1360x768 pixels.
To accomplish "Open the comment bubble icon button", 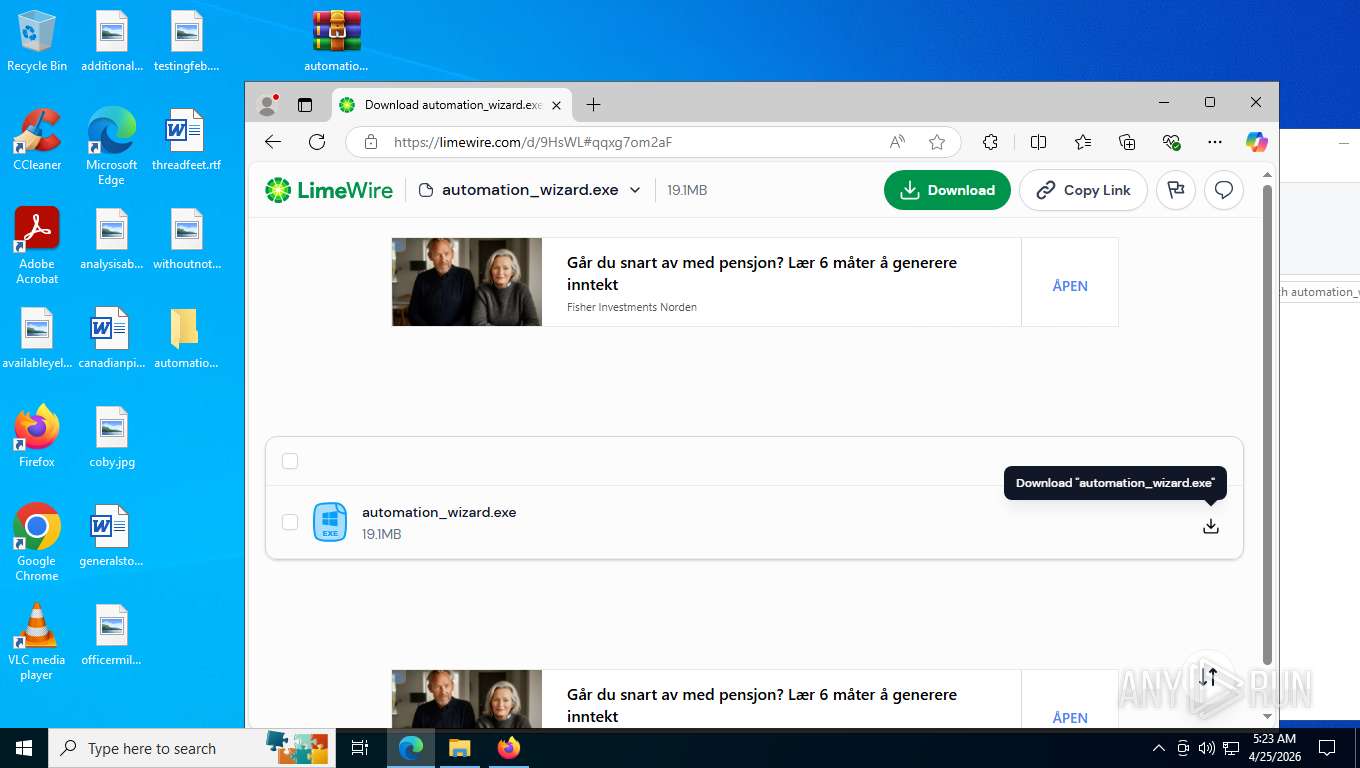I will tap(1224, 190).
